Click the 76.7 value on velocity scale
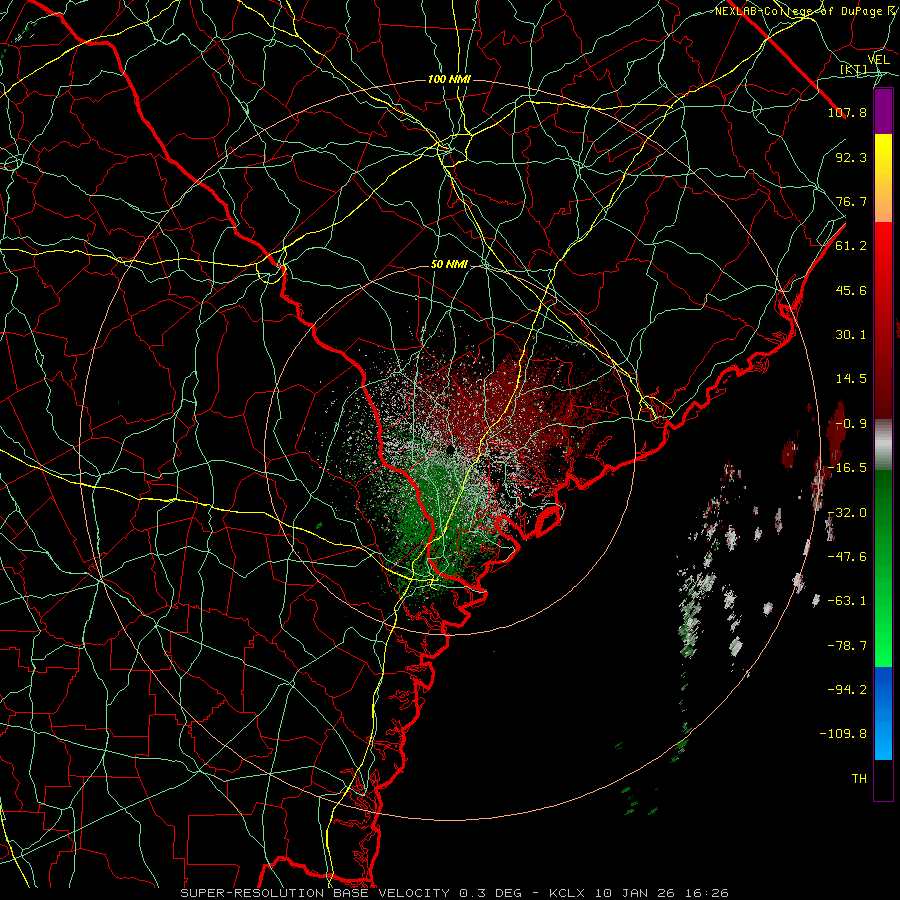The image size is (900, 900). (x=851, y=201)
